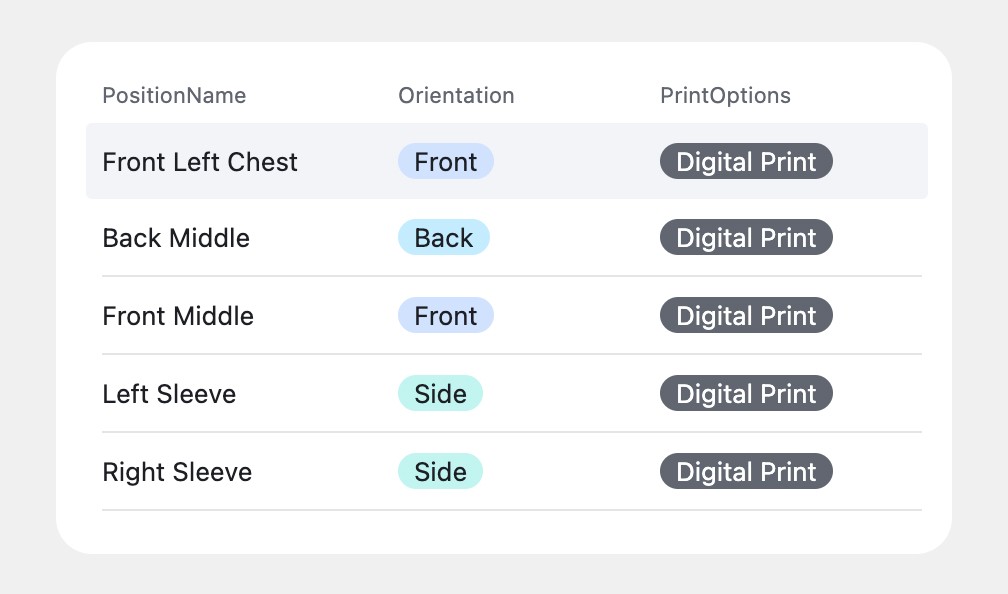1008x594 pixels.
Task: Click the Front tag in Front Middle row
Action: coord(446,315)
